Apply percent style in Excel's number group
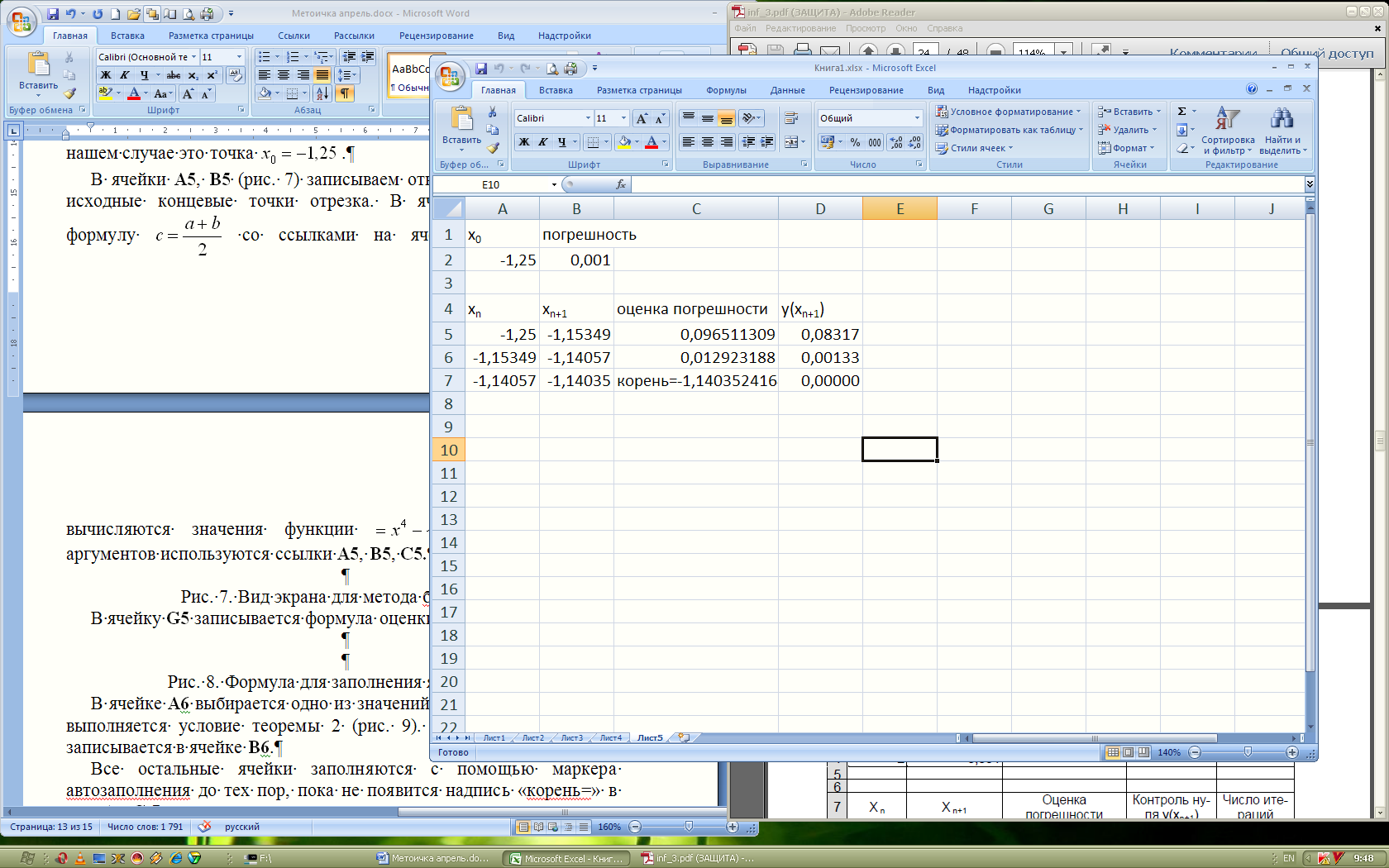Image resolution: width=1389 pixels, height=868 pixels. [855, 142]
